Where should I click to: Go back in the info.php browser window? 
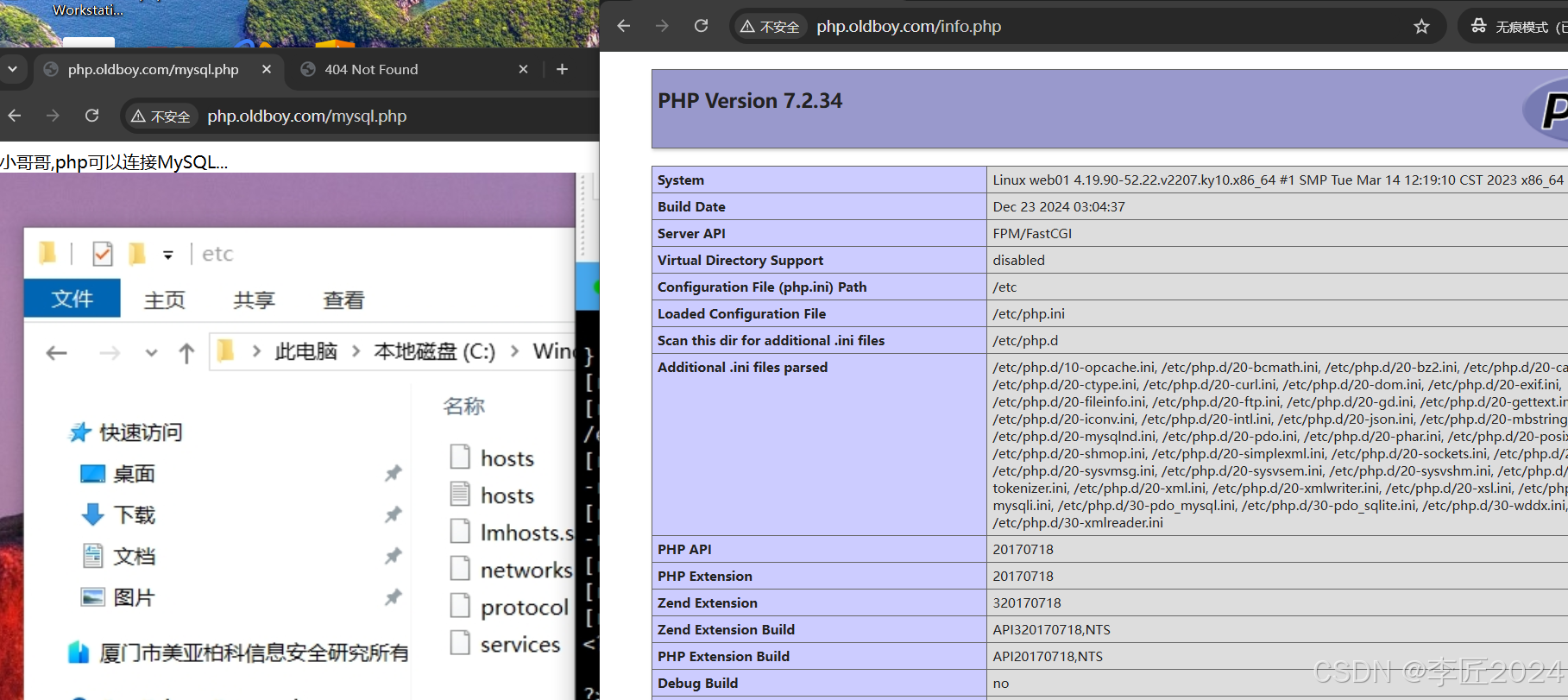tap(624, 26)
